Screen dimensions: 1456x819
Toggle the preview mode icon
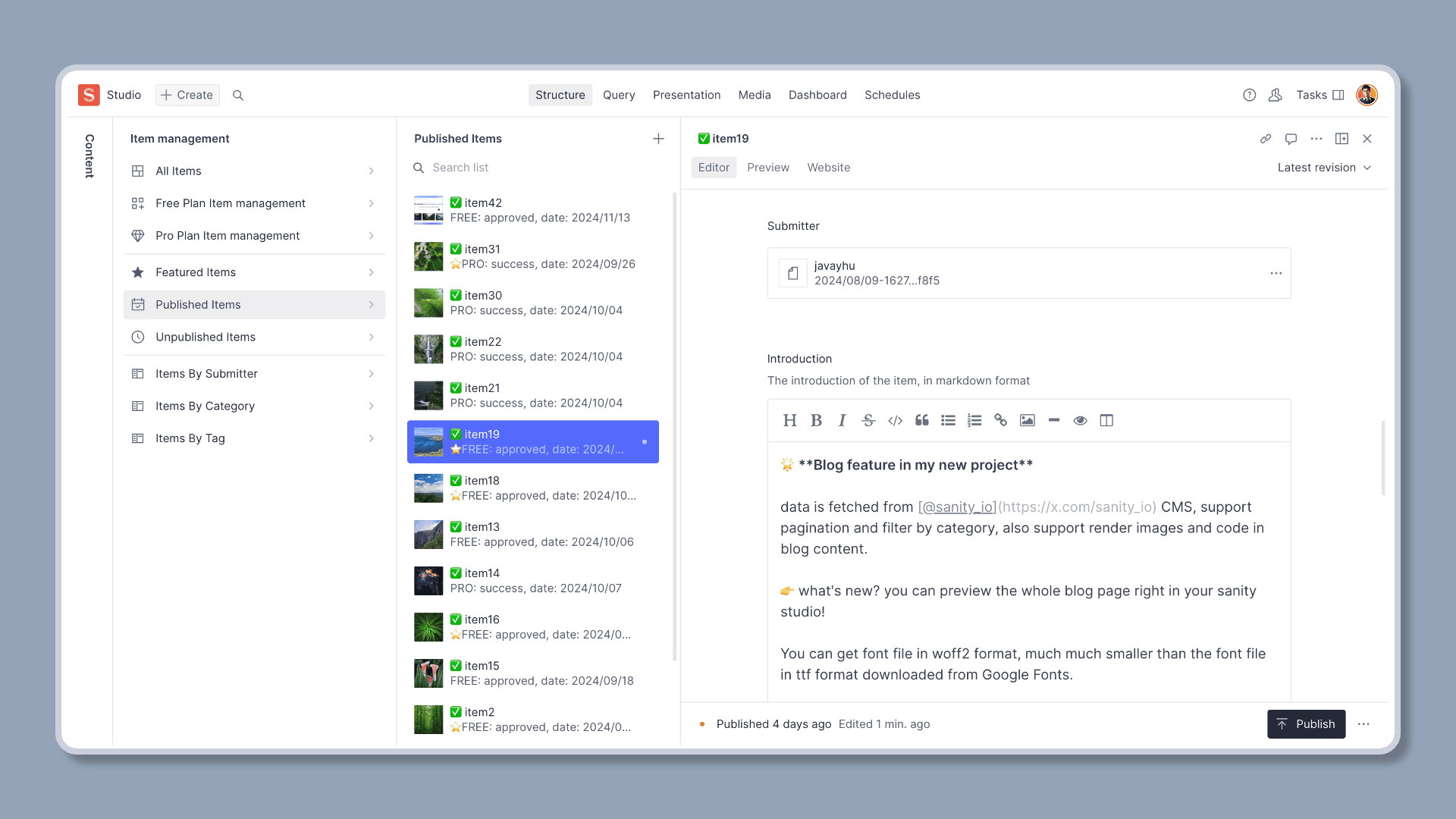[1079, 420]
